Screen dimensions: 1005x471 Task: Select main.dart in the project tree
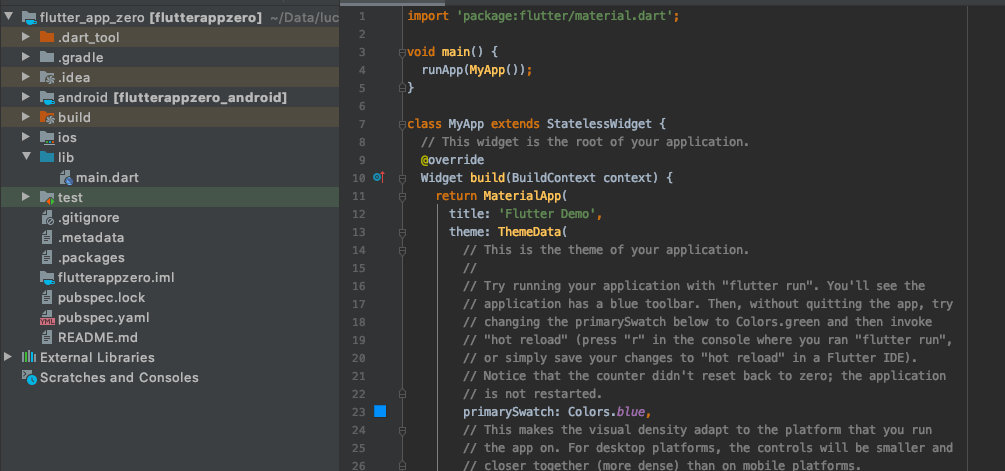tap(107, 178)
